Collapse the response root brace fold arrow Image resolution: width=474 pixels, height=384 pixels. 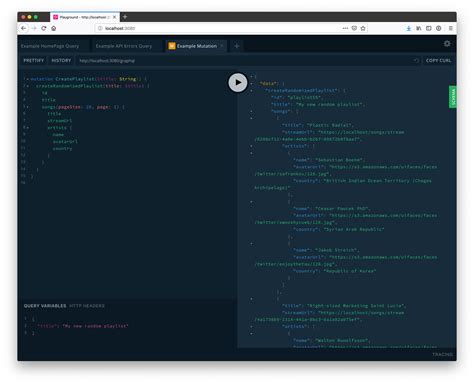point(252,77)
